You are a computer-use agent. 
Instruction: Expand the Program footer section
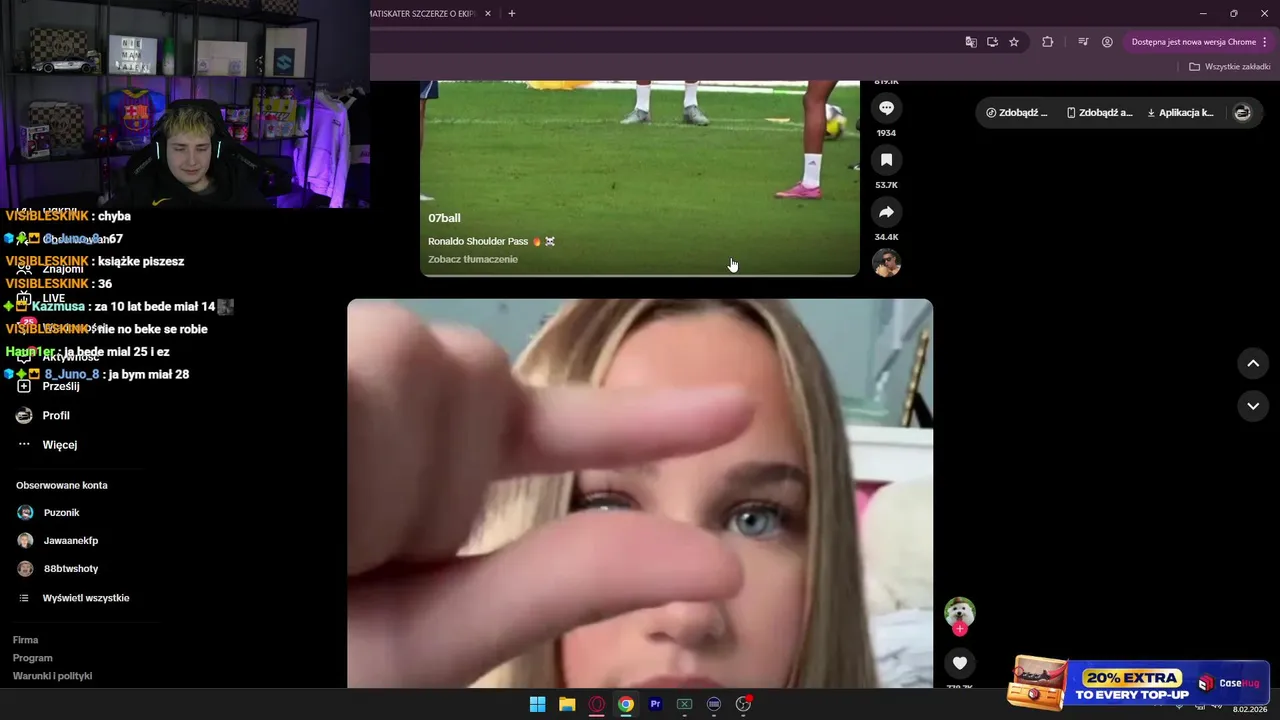(x=32, y=658)
